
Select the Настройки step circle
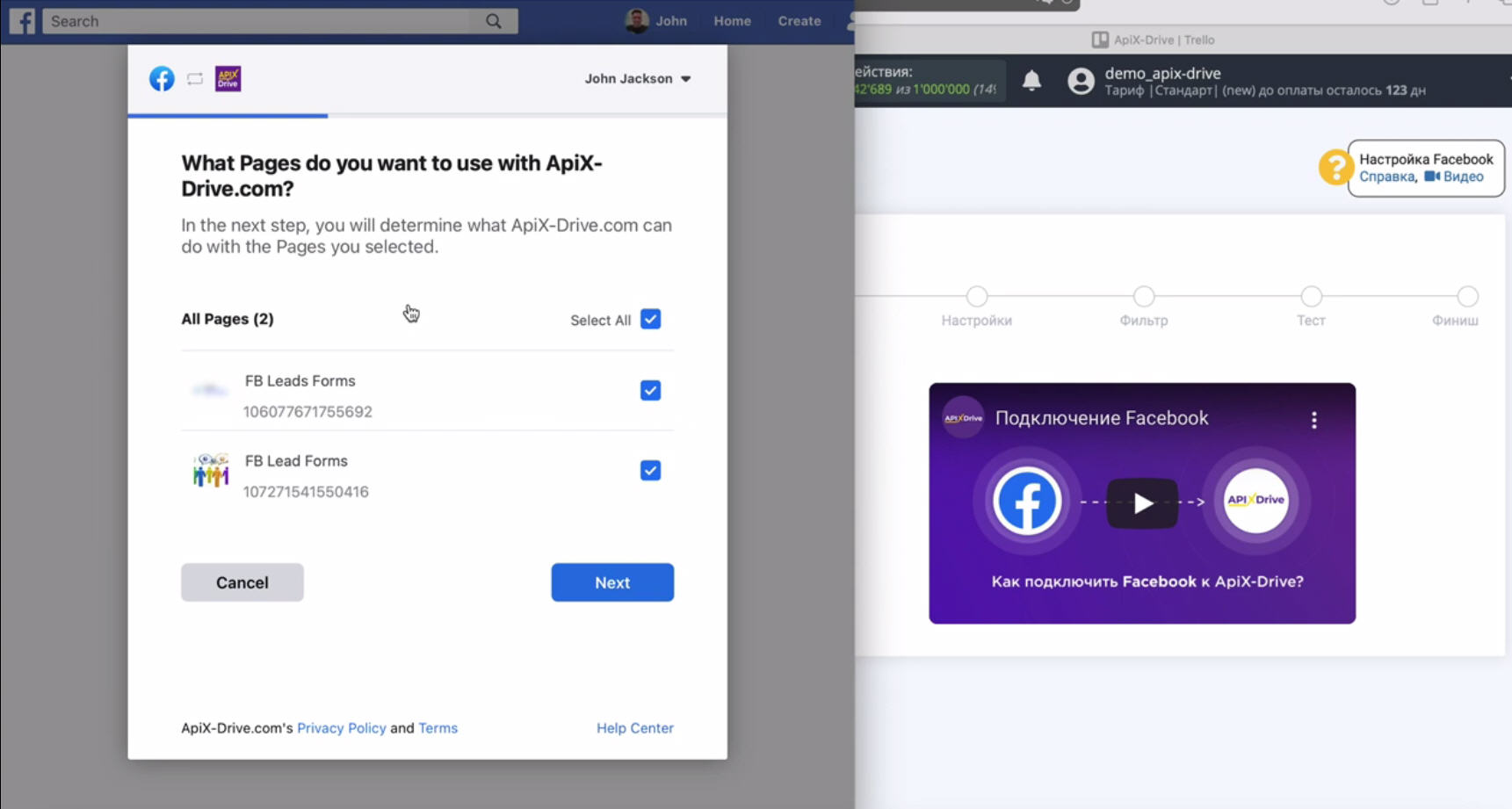coord(977,296)
